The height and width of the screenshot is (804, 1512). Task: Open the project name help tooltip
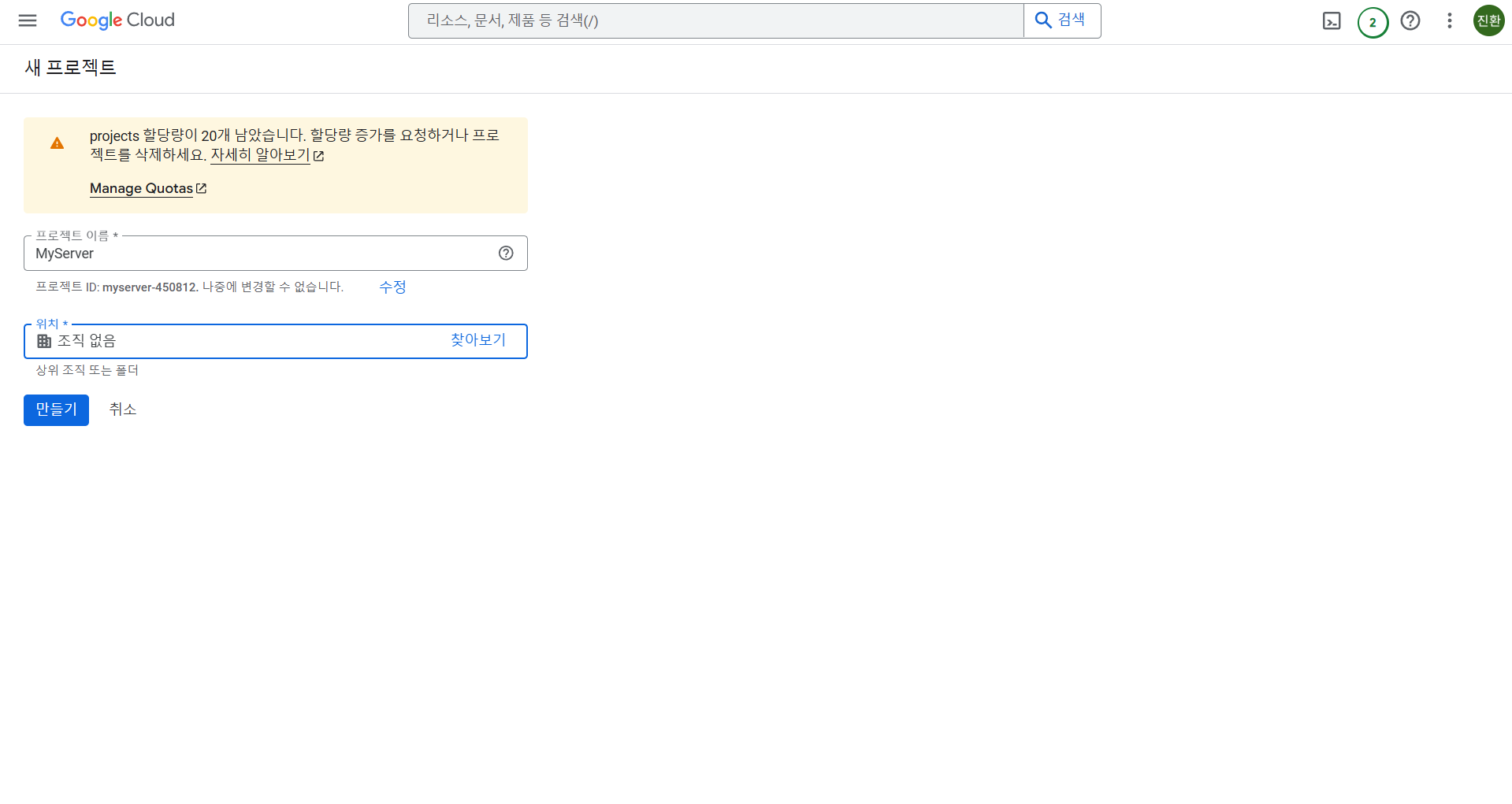coord(506,253)
